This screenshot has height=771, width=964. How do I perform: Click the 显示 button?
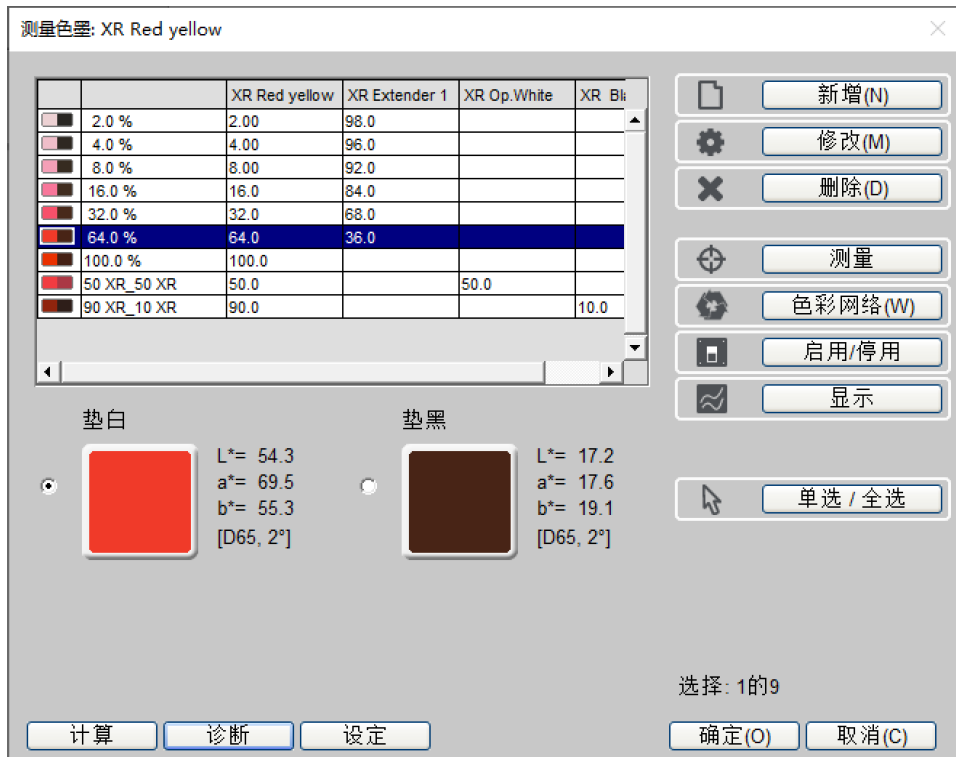click(851, 398)
